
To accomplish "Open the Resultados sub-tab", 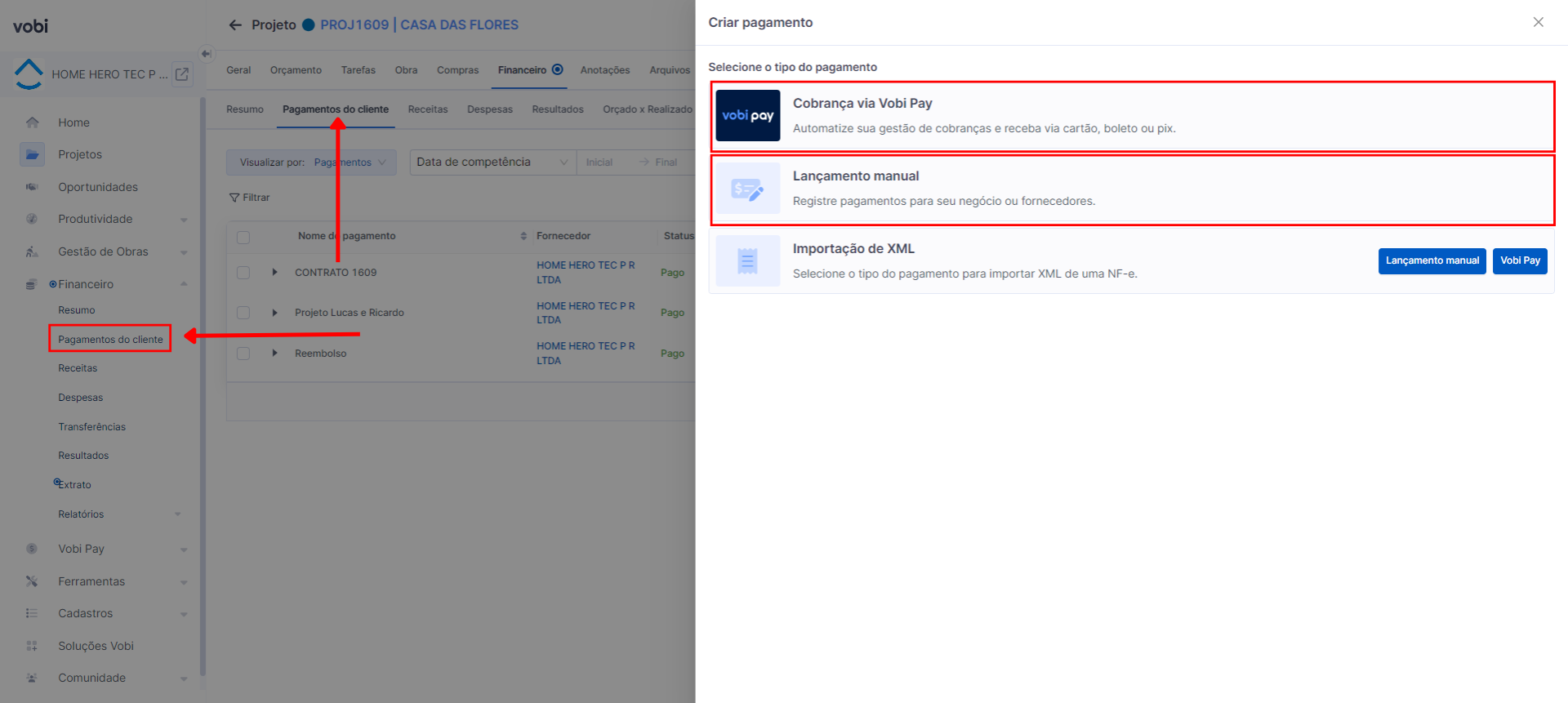I will click(x=558, y=109).
